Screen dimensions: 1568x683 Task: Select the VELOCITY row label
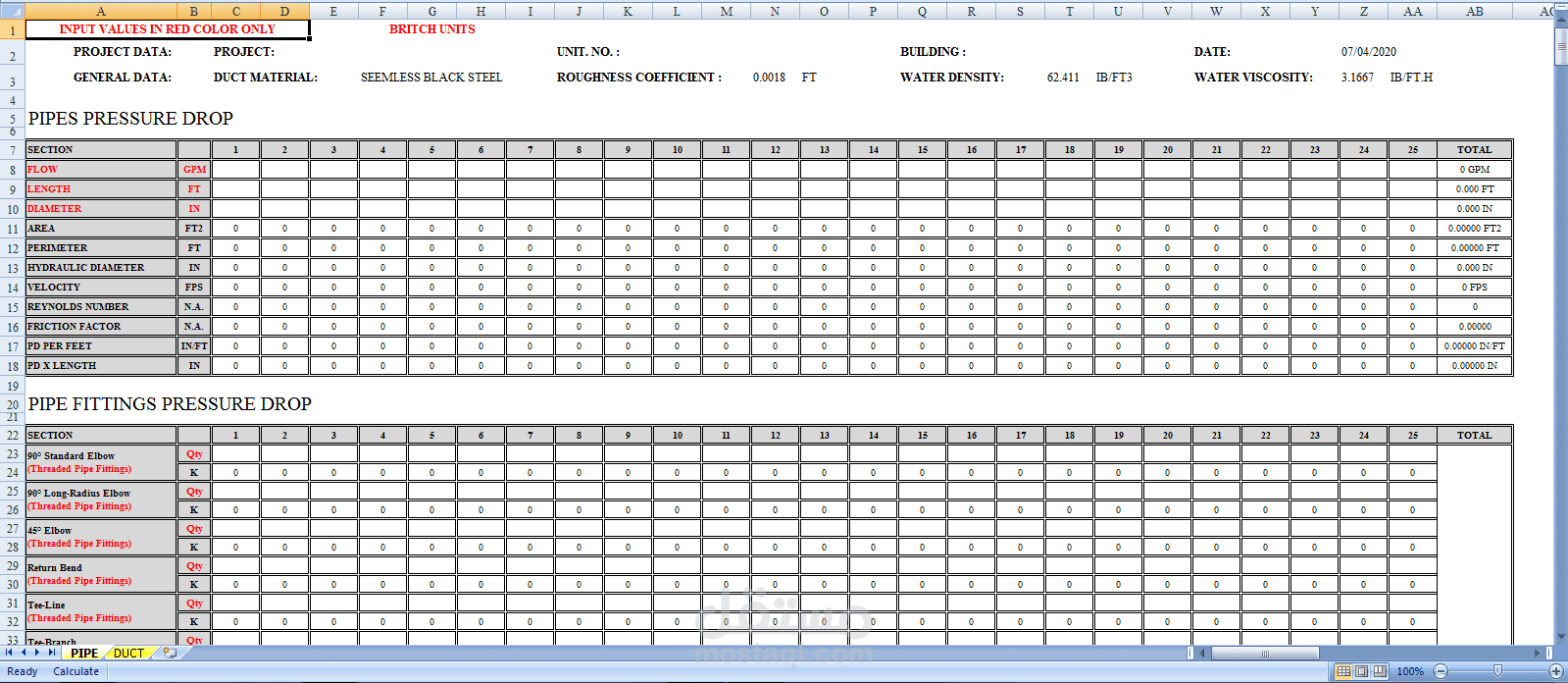101,288
